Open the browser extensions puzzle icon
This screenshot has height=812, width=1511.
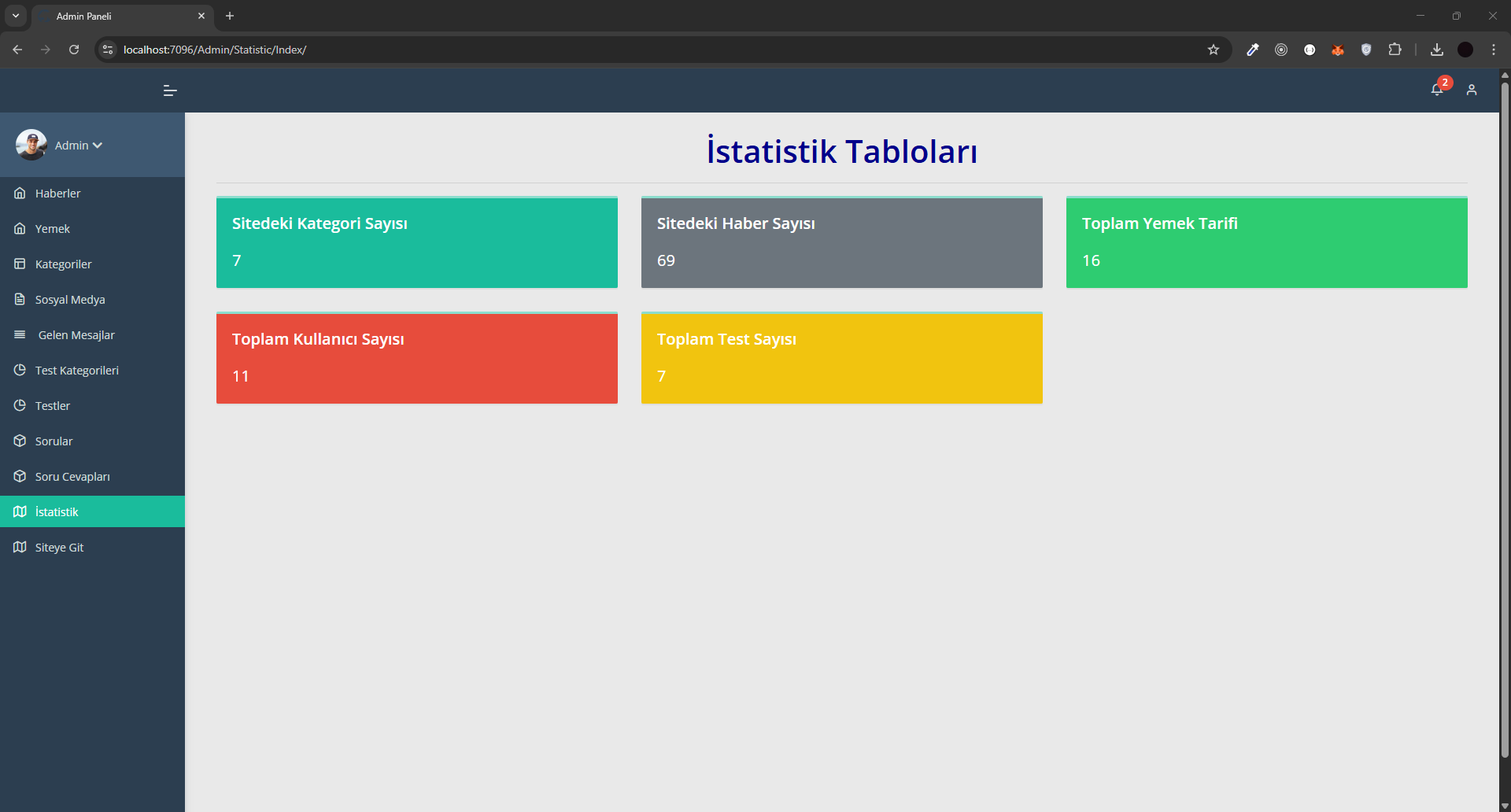coord(1394,50)
